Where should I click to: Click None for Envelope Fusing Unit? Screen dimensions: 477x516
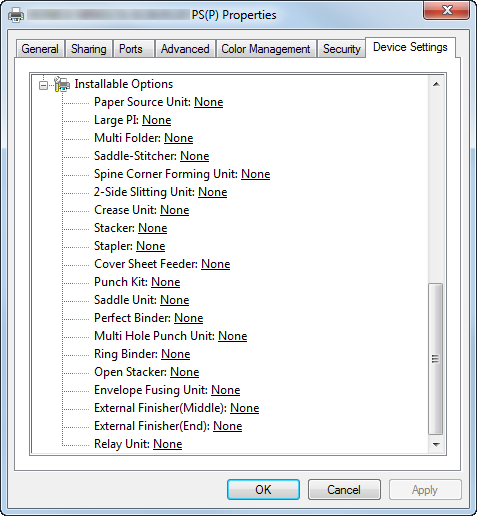point(226,390)
